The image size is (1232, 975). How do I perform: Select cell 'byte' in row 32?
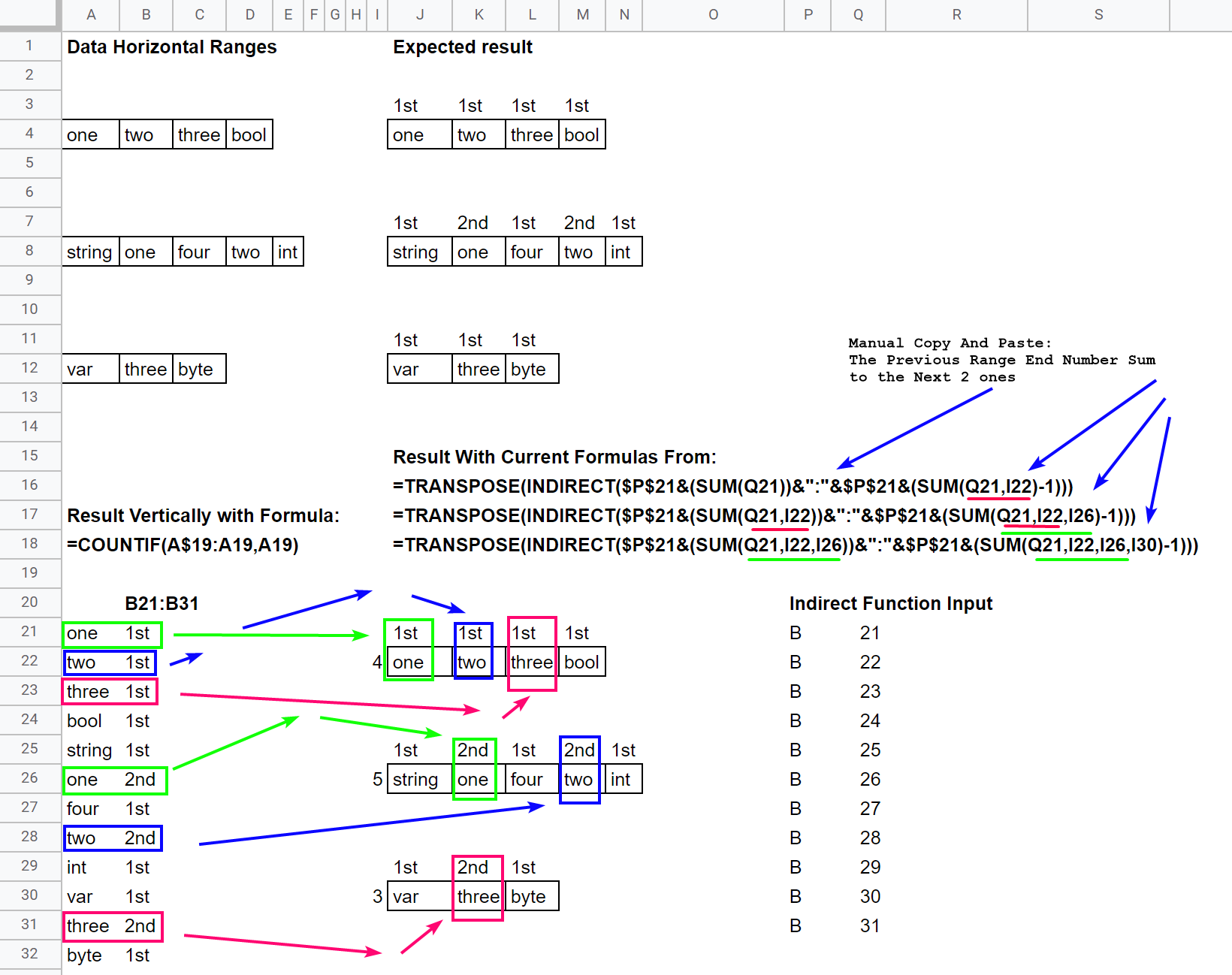(91, 955)
